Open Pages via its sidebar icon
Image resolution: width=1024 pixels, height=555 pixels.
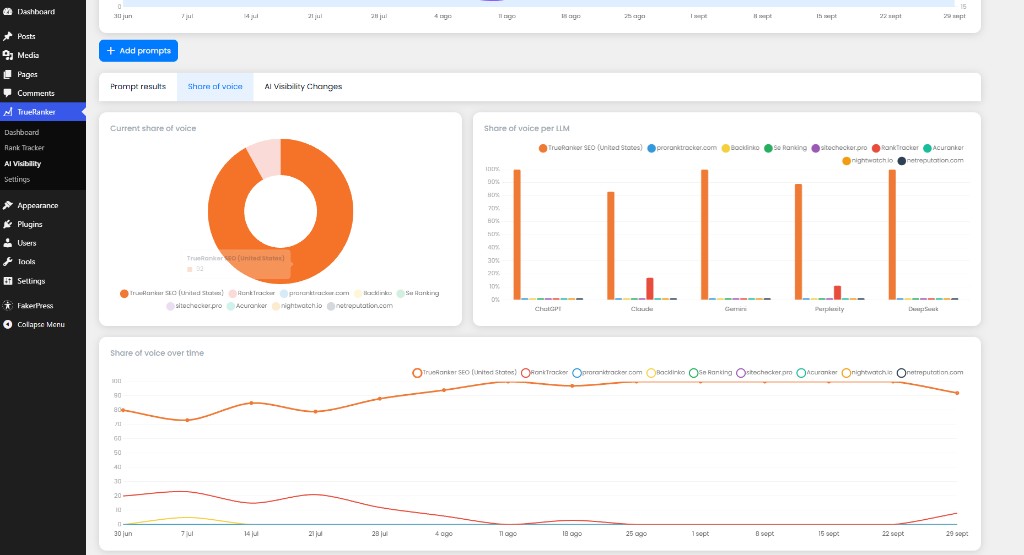coord(8,74)
